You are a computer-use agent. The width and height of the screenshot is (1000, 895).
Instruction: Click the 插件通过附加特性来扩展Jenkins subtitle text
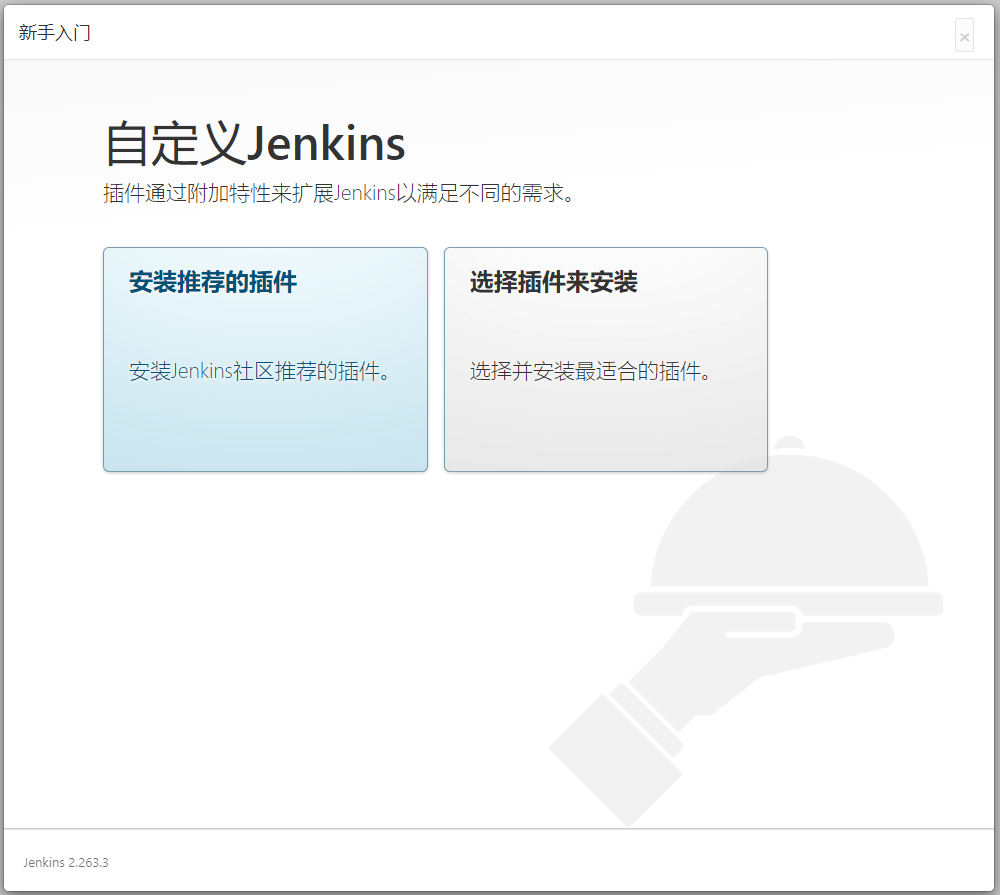[339, 193]
